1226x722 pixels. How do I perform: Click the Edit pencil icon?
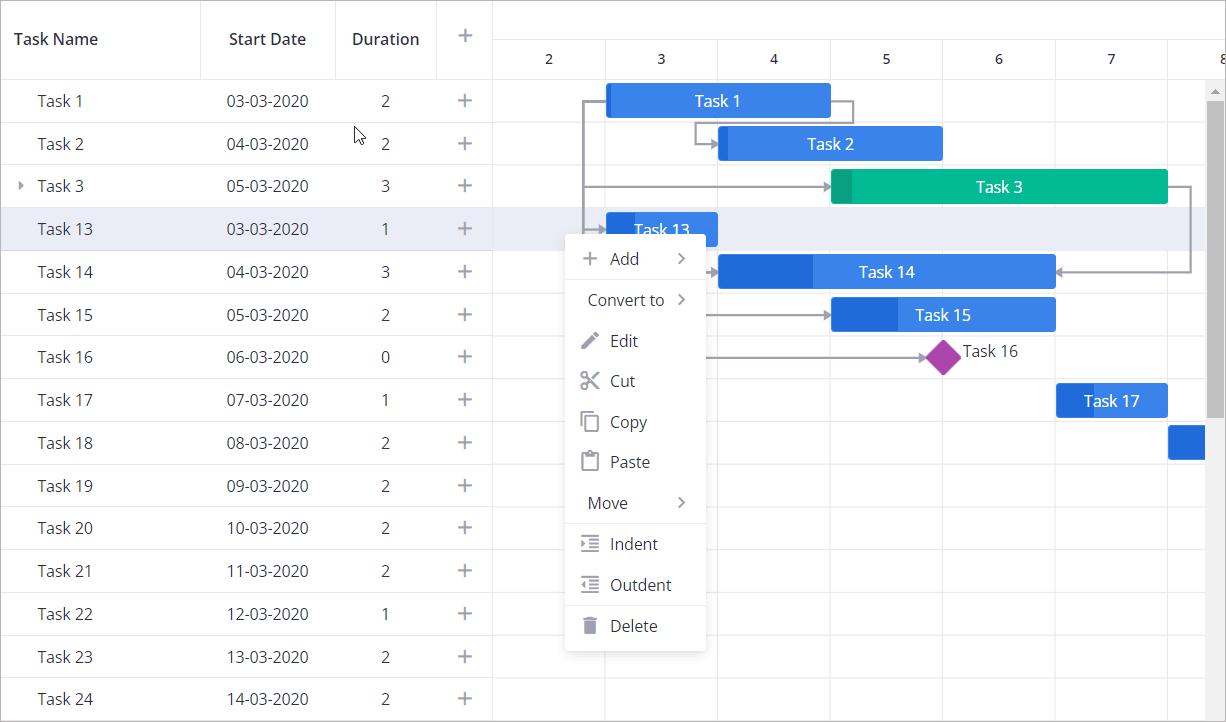click(x=589, y=340)
